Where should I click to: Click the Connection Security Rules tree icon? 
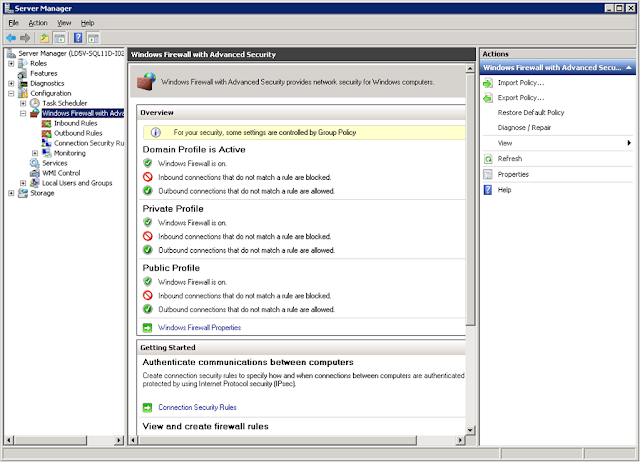point(47,143)
